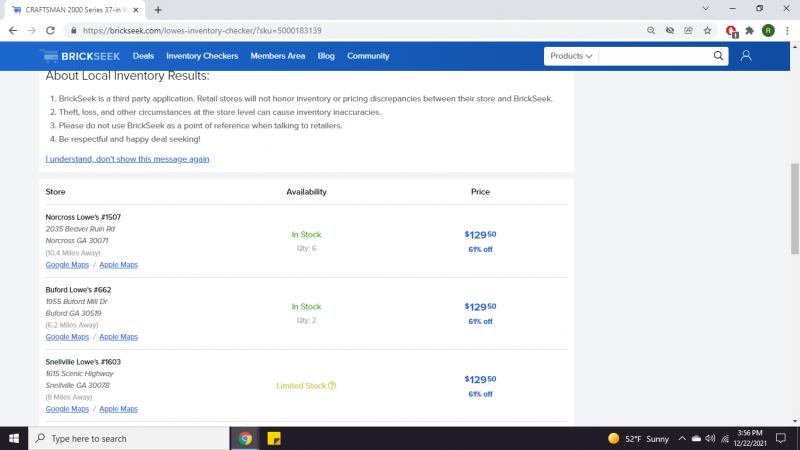Viewport: 800px width, 450px height.
Task: Reload the page
Action: 51,31
